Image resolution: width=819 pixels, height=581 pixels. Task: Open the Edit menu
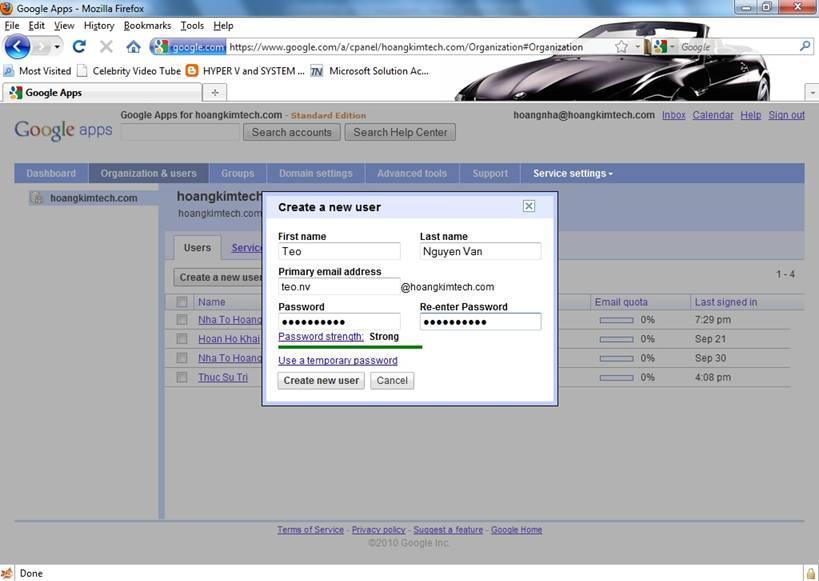[x=37, y=26]
